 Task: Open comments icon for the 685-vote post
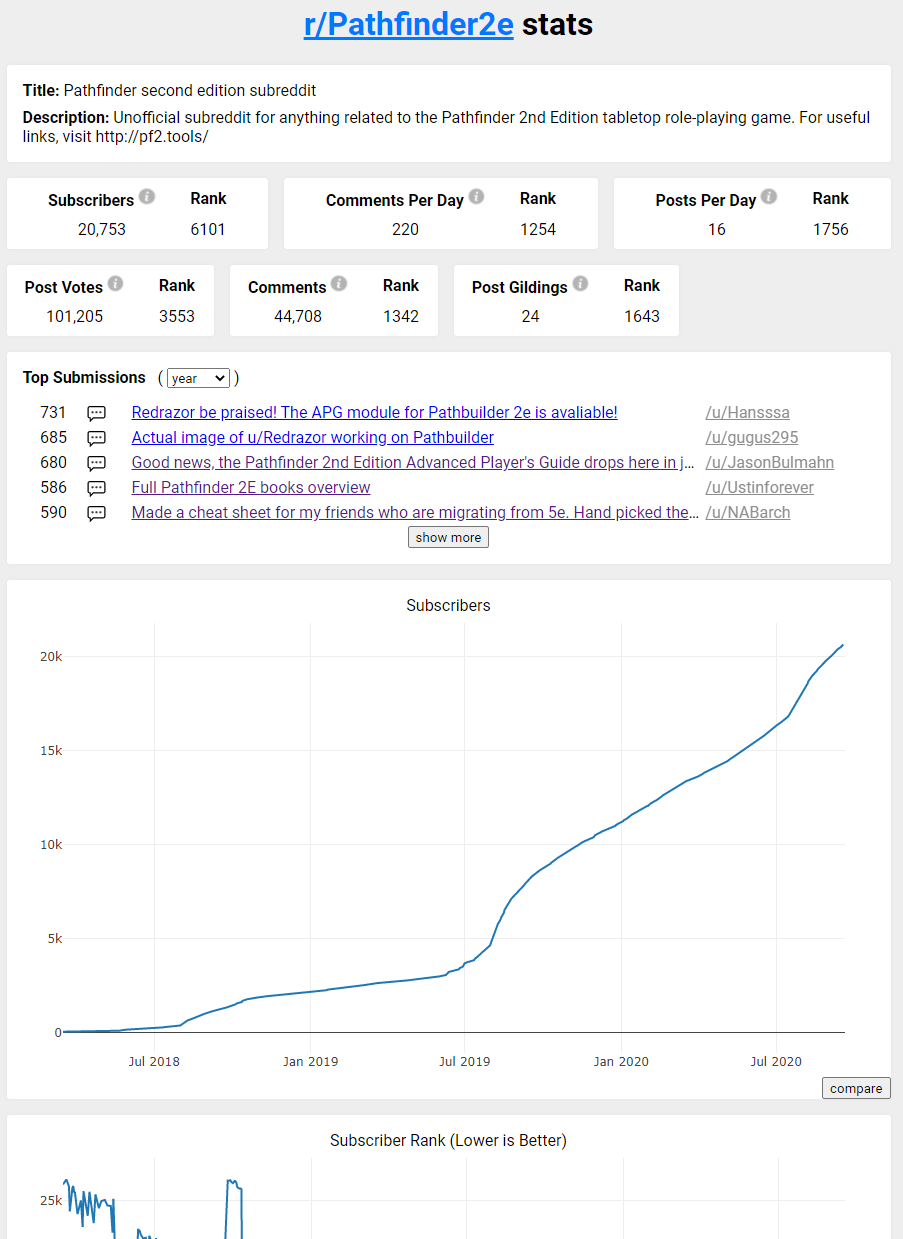[x=96, y=438]
